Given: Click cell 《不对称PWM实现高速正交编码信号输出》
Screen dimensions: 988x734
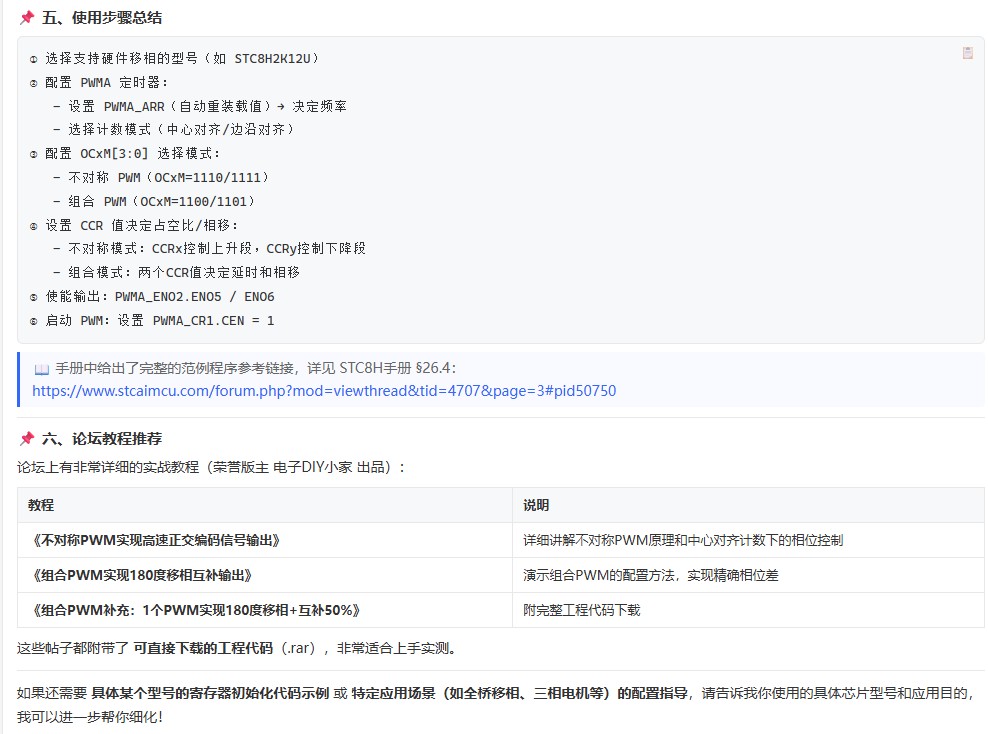Looking at the screenshot, I should [265, 540].
